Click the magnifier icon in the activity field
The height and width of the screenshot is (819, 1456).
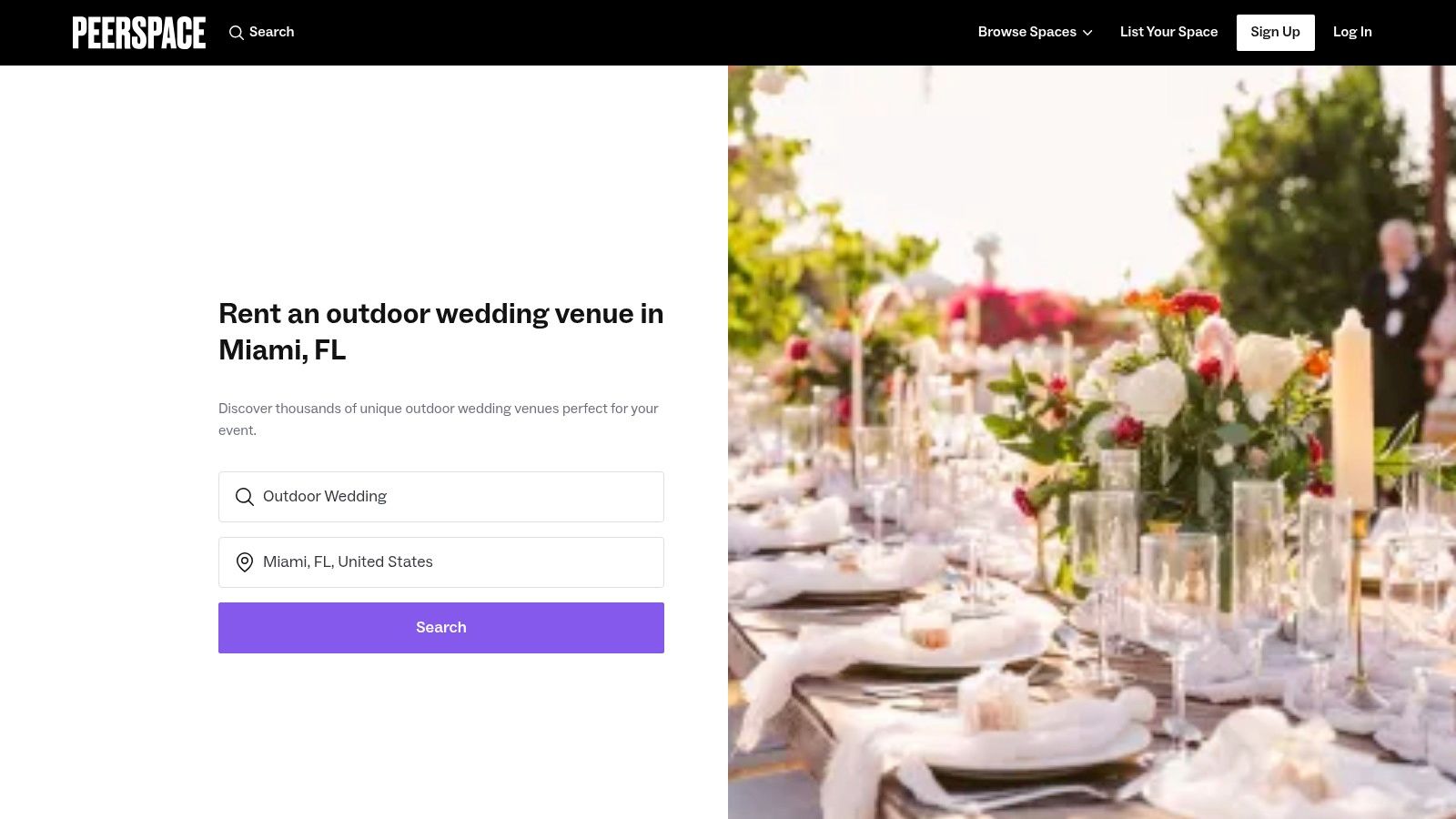tap(245, 497)
